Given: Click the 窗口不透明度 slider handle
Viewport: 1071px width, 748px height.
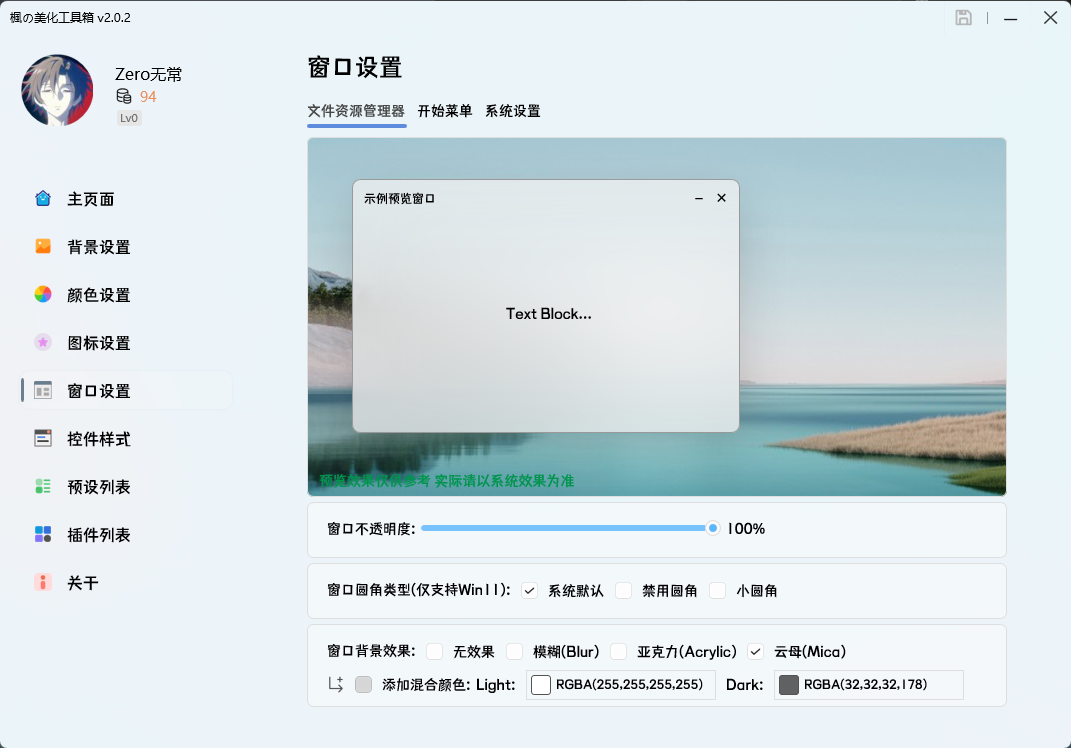Looking at the screenshot, I should click(x=713, y=528).
